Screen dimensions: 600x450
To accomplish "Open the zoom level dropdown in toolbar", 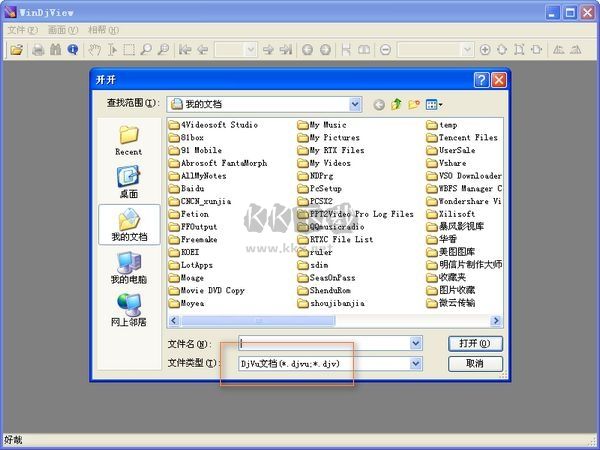I will click(x=467, y=50).
